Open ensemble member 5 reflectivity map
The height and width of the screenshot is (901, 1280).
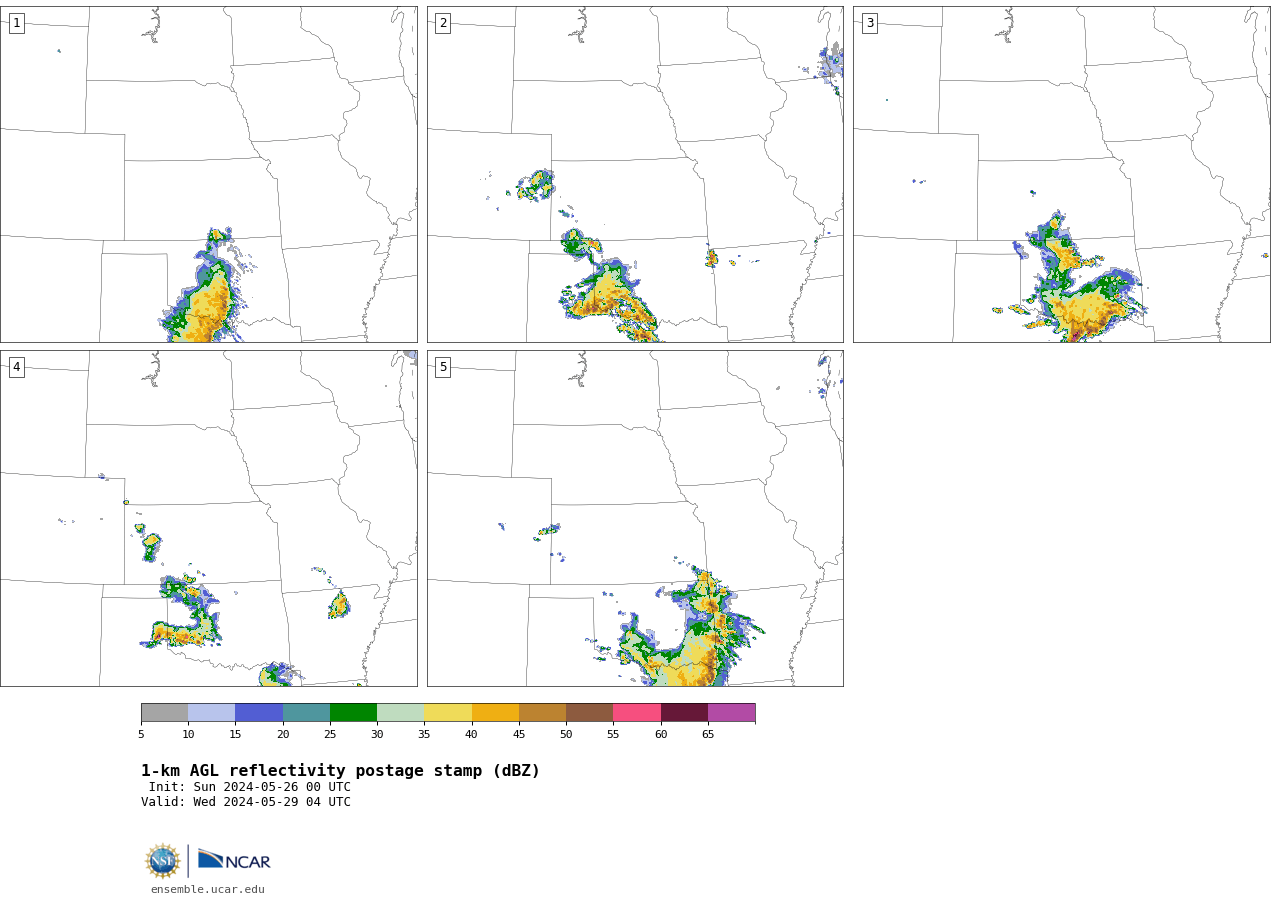[x=635, y=518]
